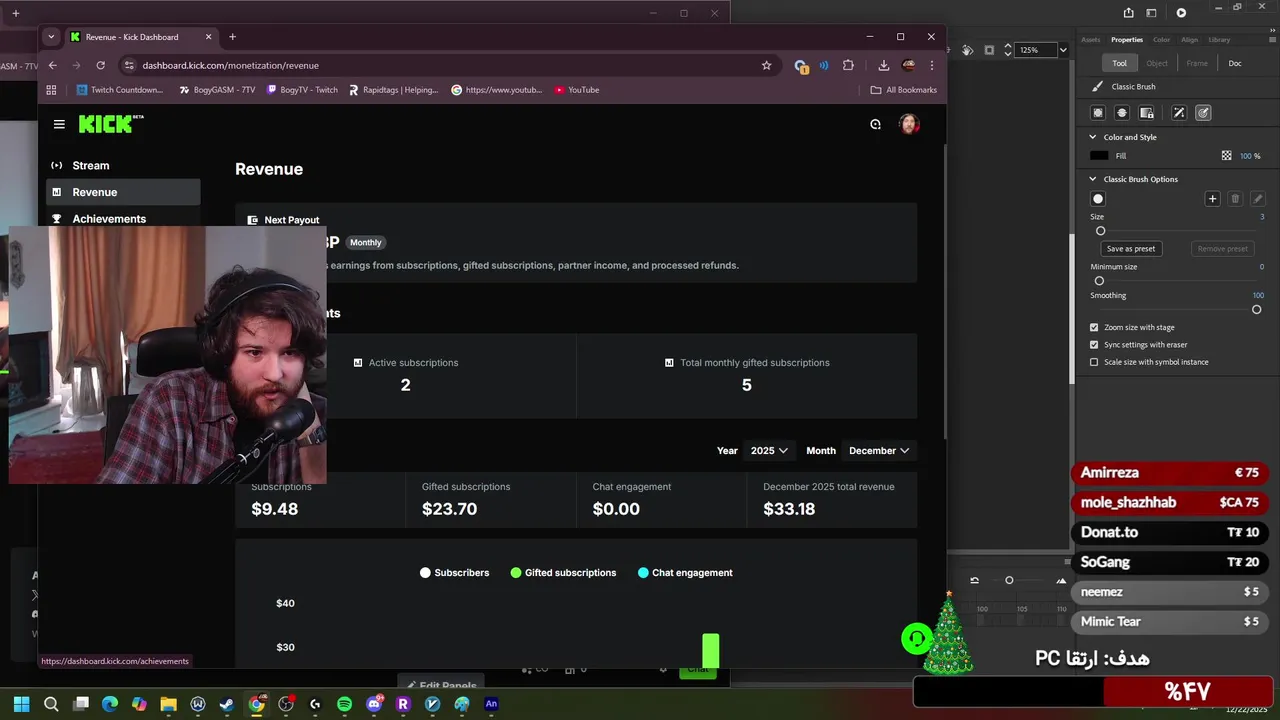Add a new brush shape with plus
The image size is (1280, 720).
click(1212, 199)
